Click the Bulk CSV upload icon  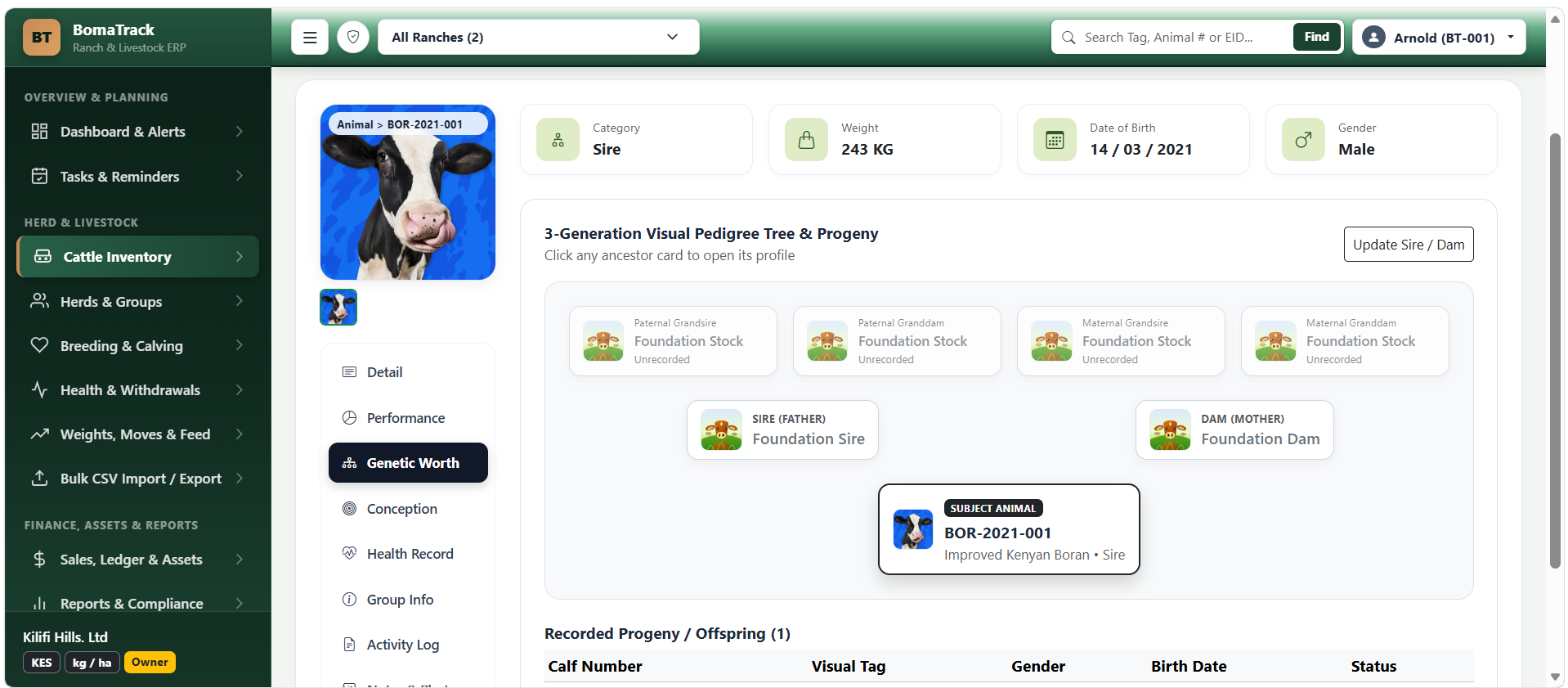(39, 478)
